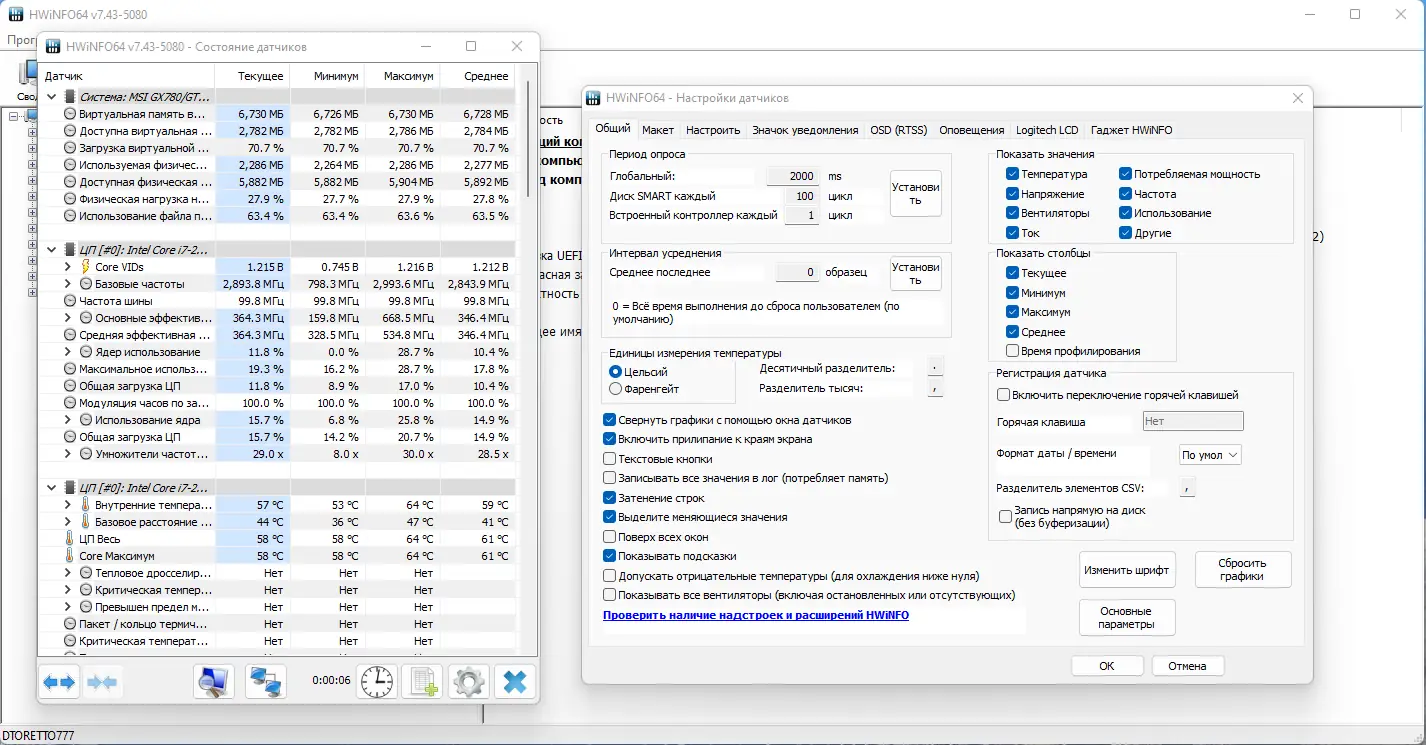Screen dimensions: 1426x745
Task: Click the round gauge icon beside Виртуальная память
Action: click(70, 114)
